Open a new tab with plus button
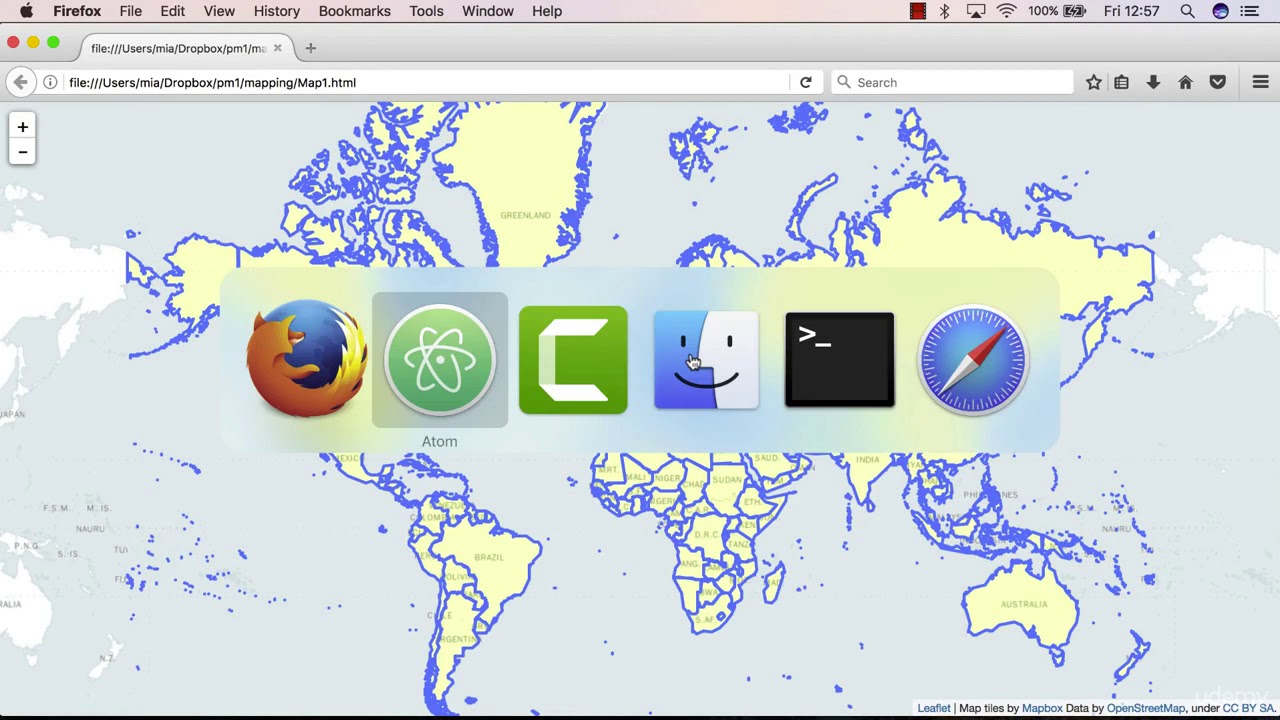1280x720 pixels. [310, 48]
